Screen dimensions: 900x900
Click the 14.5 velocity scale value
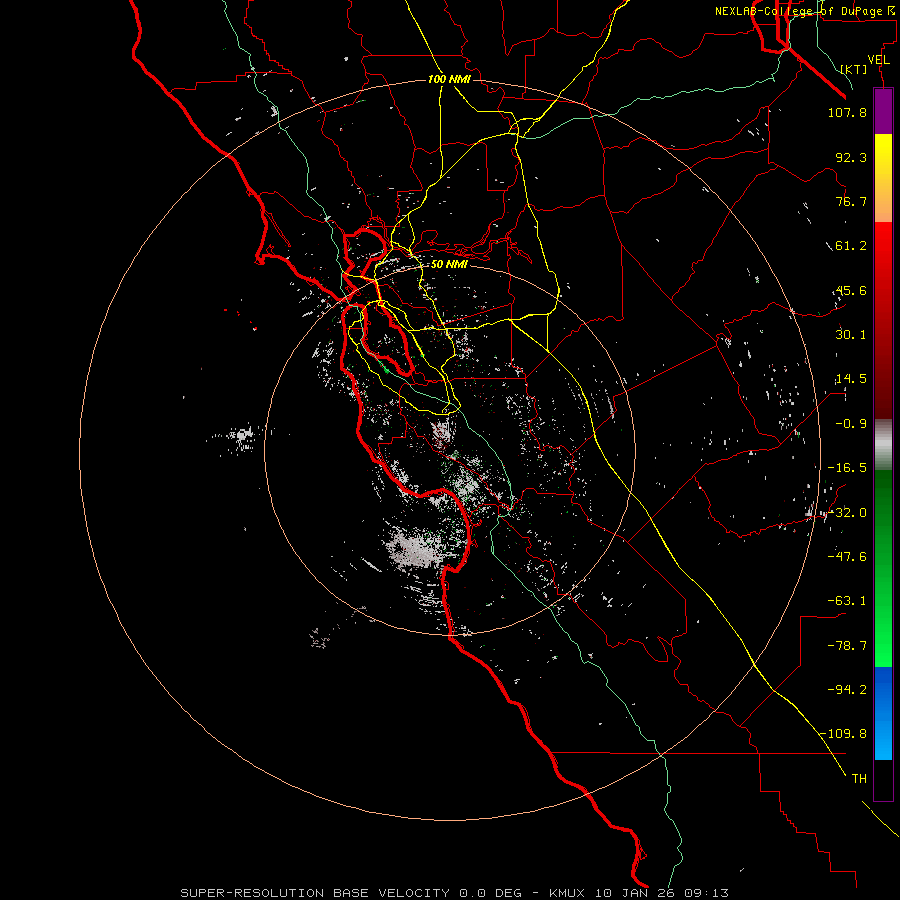click(x=851, y=379)
